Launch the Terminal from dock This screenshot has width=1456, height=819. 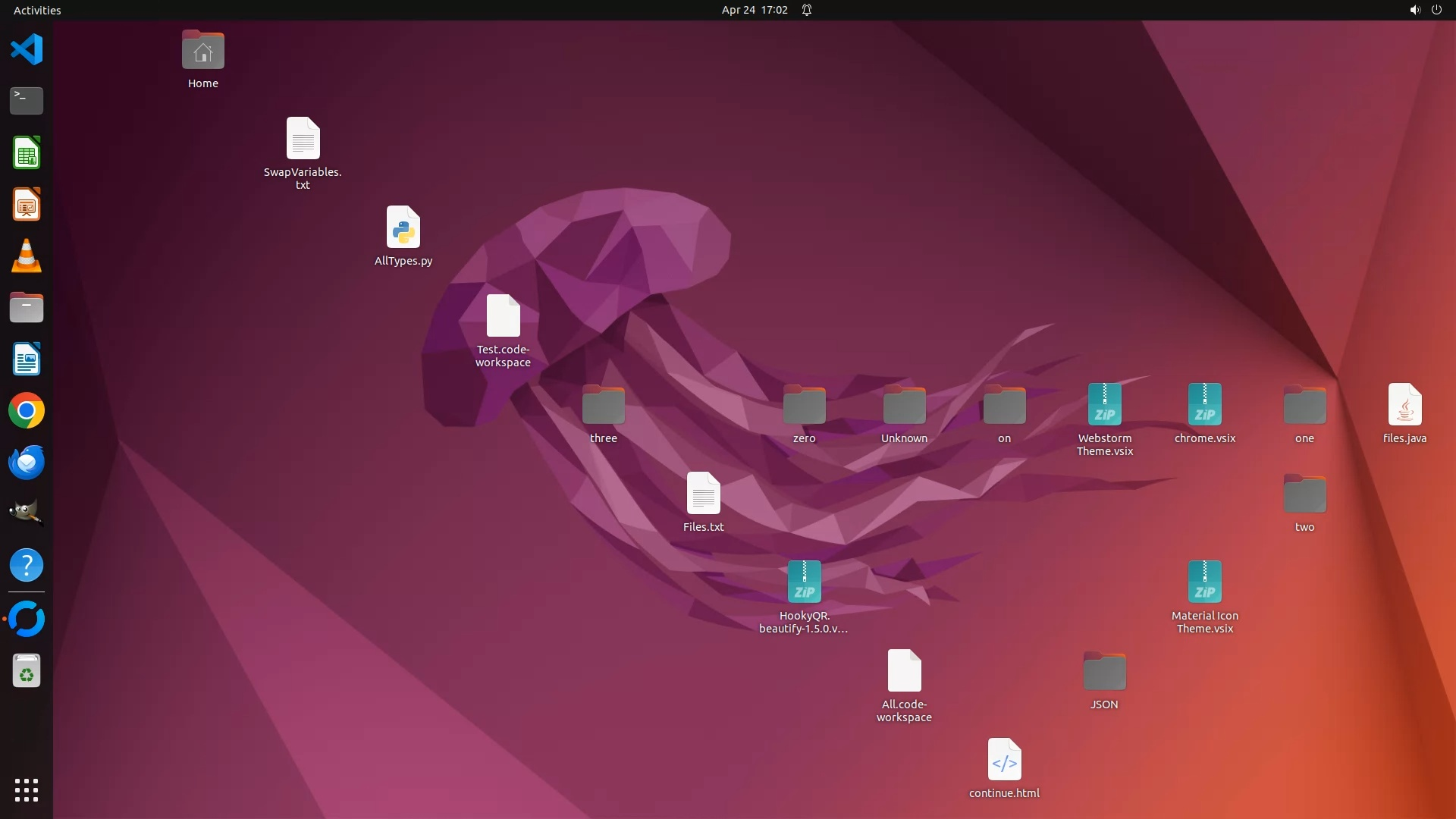(x=27, y=101)
